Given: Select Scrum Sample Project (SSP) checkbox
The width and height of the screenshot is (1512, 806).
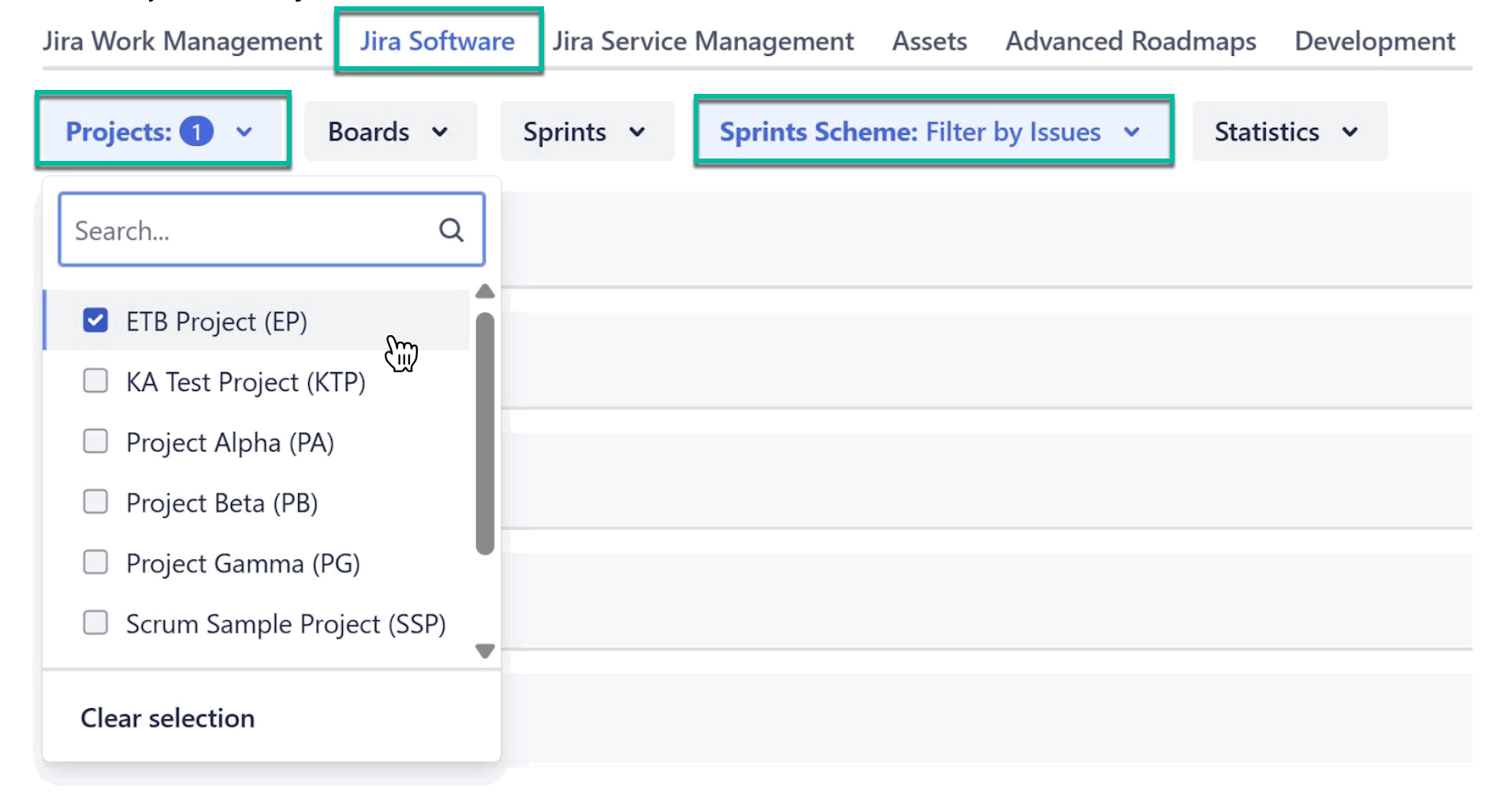Looking at the screenshot, I should pos(95,622).
